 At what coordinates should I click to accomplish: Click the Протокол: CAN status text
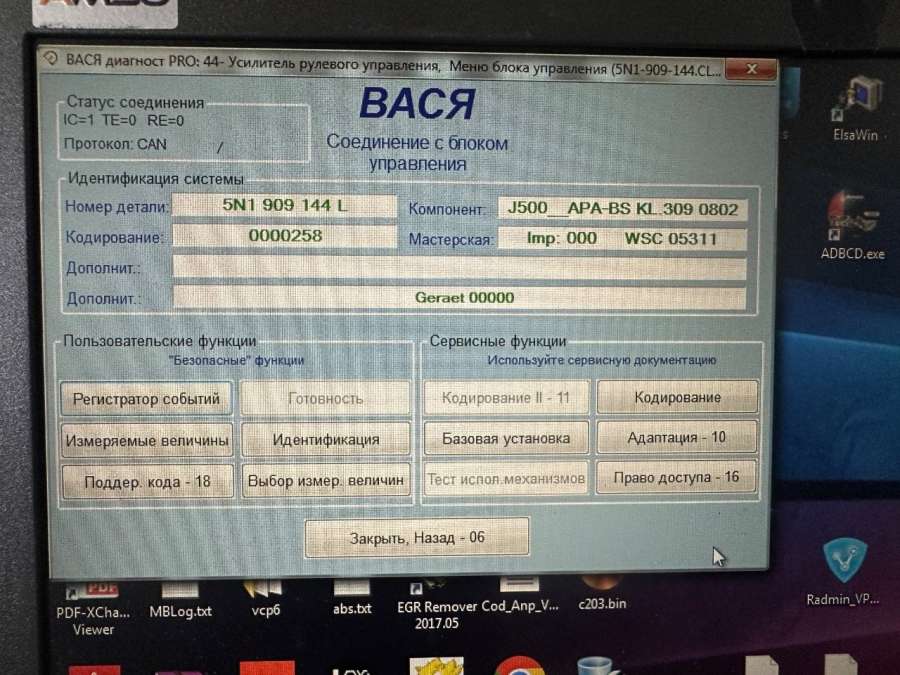point(115,144)
